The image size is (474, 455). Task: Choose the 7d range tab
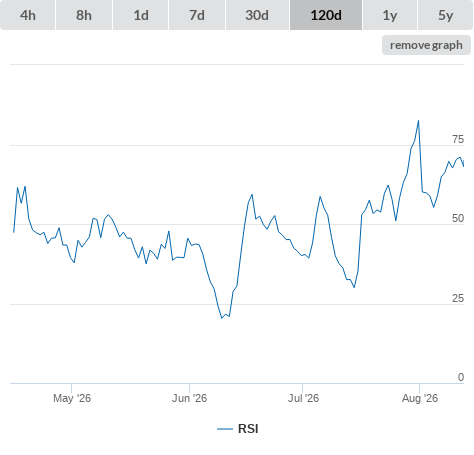(x=197, y=15)
